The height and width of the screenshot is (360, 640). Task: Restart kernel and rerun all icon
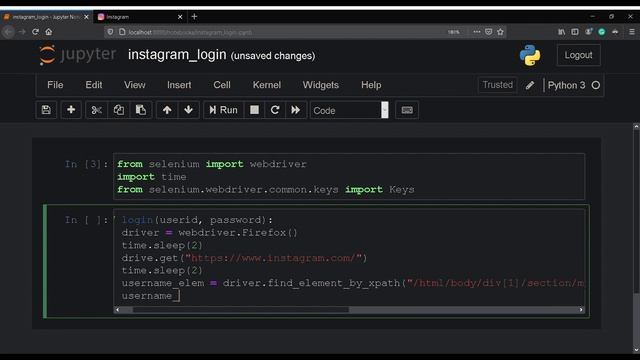tap(296, 110)
